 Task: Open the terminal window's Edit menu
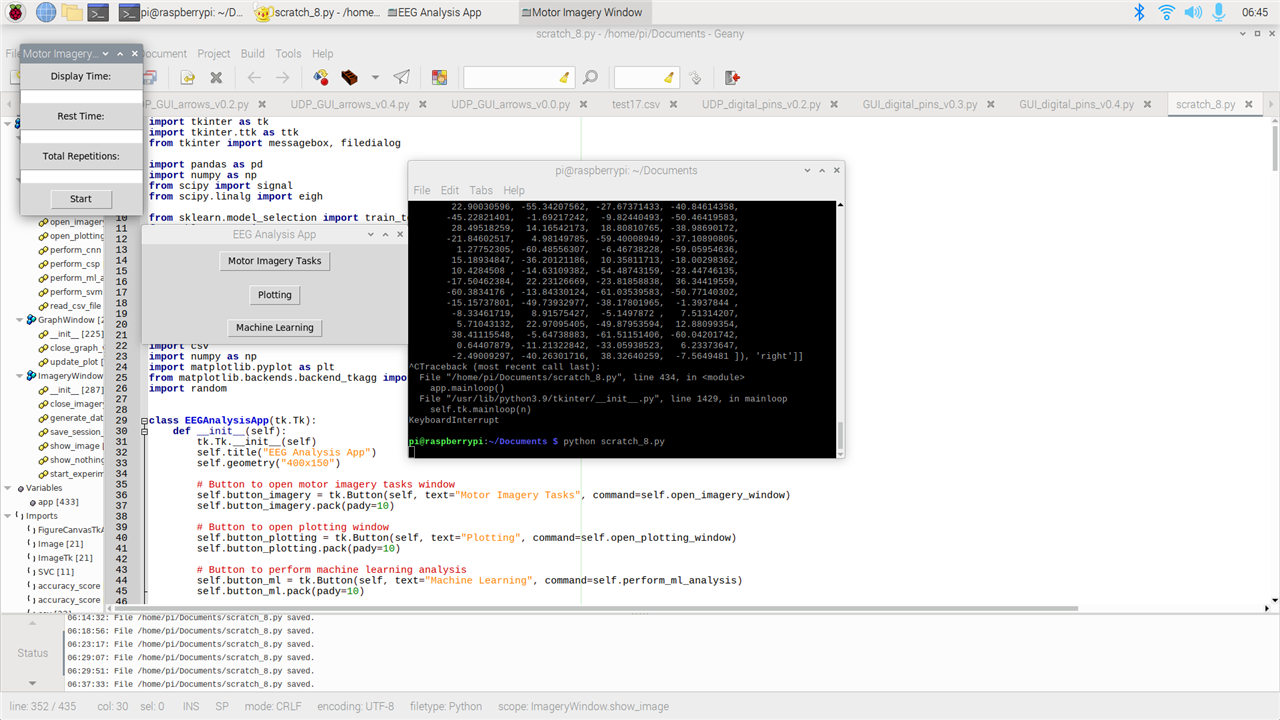pos(450,190)
